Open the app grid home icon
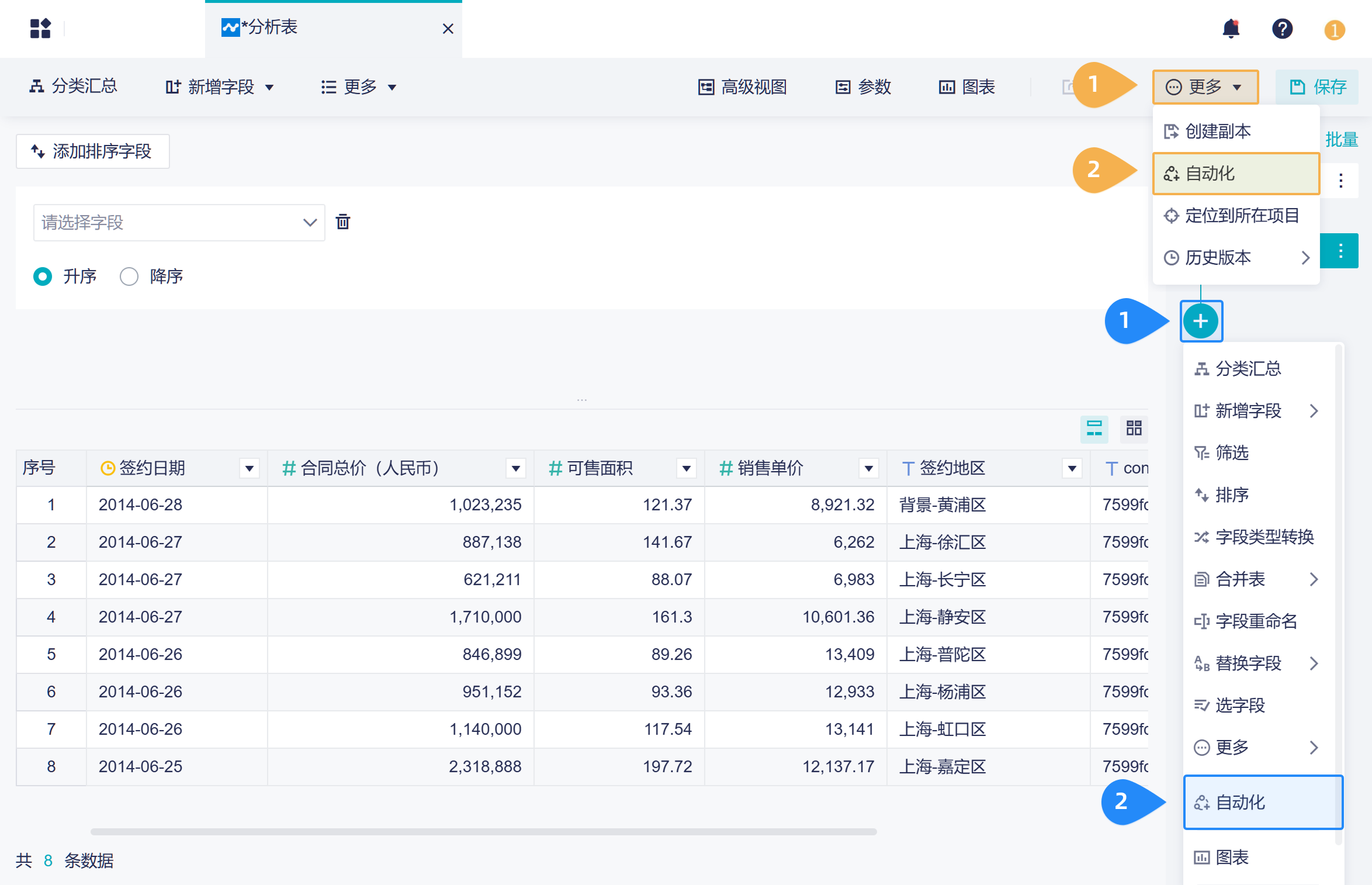 coord(40,29)
